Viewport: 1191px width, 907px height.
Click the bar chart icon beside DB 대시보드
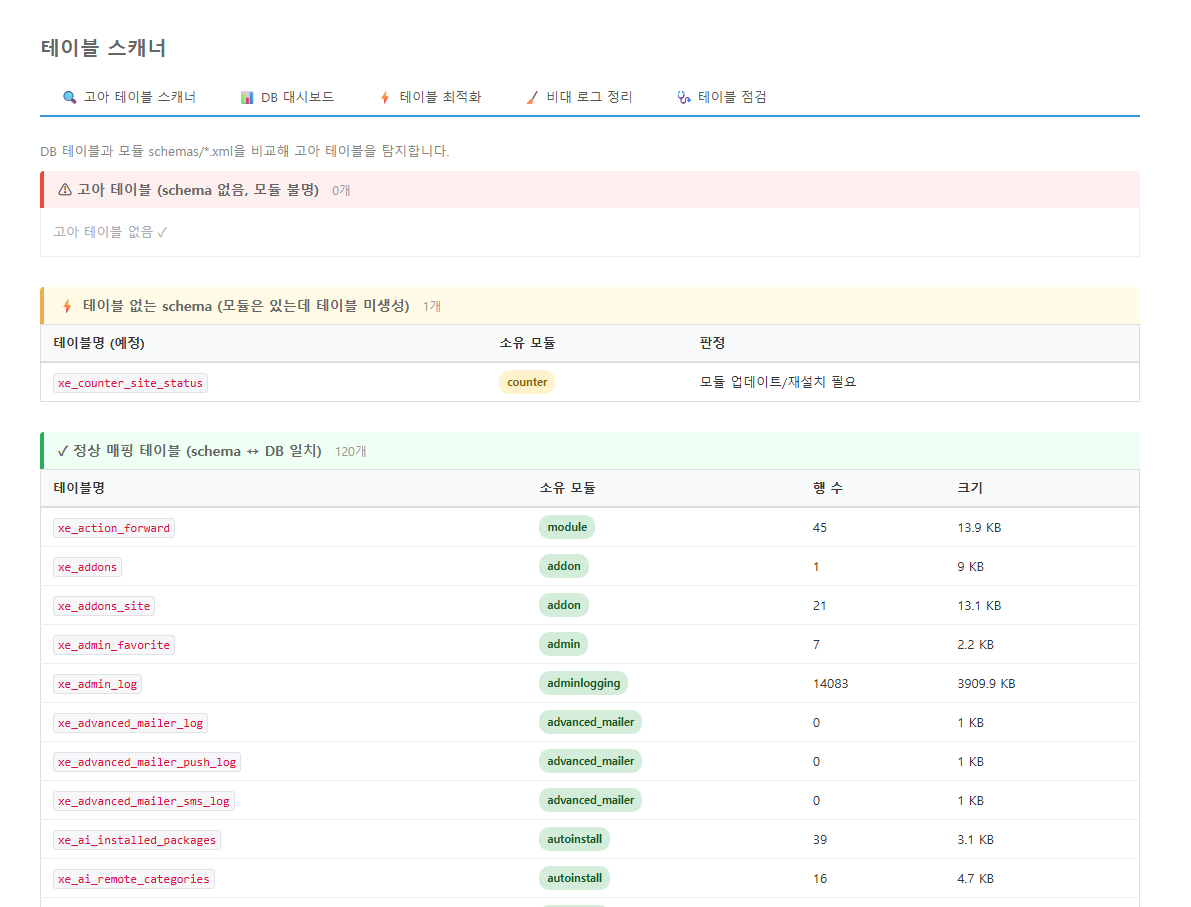247,97
